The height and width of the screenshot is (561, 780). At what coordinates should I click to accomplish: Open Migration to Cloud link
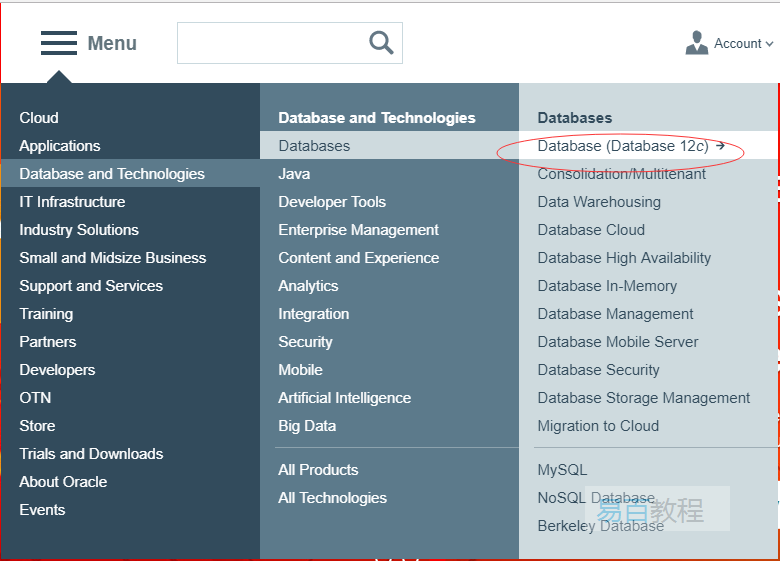[x=598, y=426]
